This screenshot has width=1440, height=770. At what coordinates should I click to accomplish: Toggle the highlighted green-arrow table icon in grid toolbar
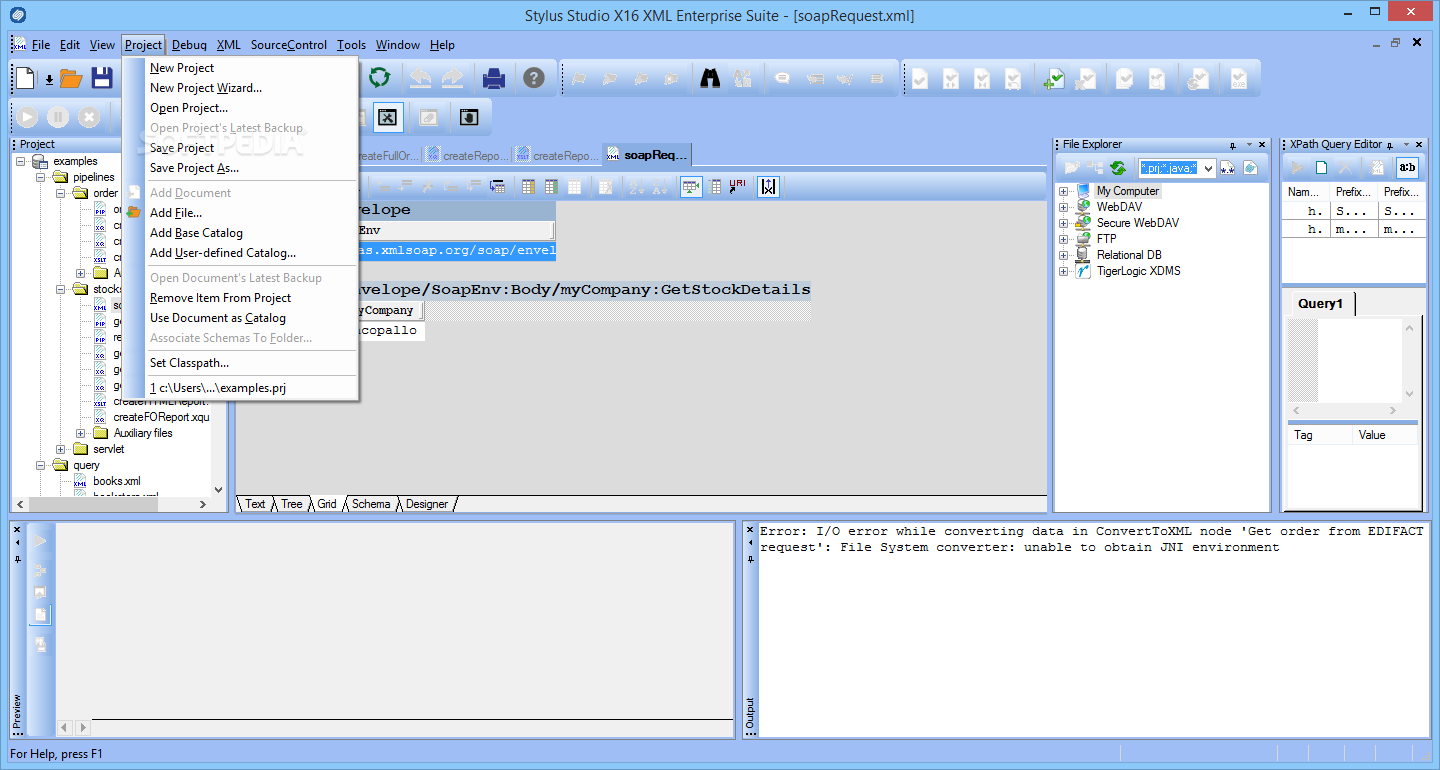click(x=691, y=186)
